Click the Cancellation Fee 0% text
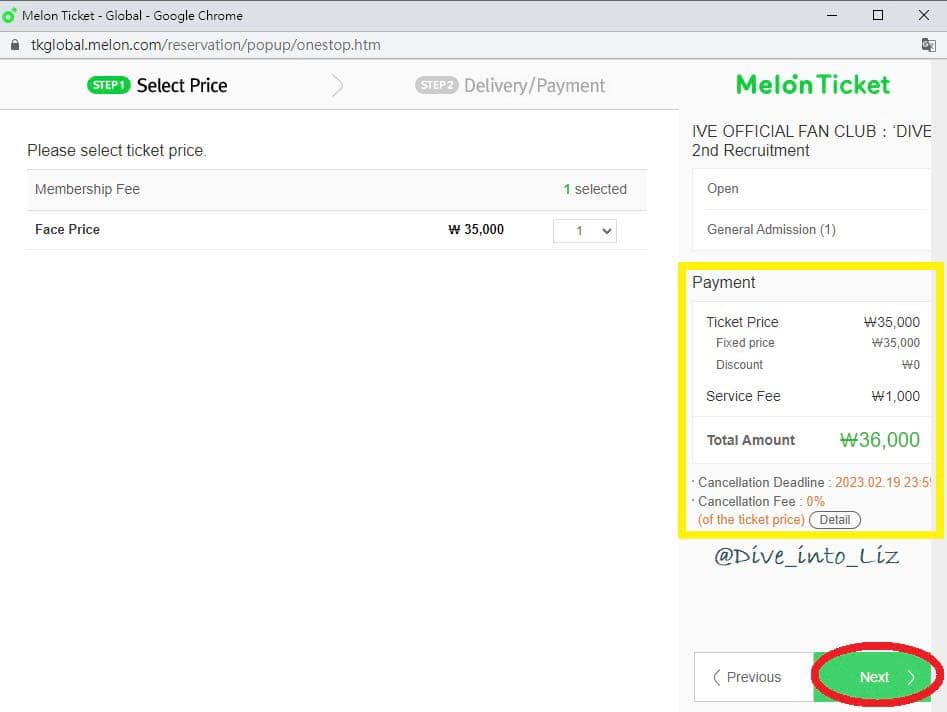Image resolution: width=947 pixels, height=712 pixels. point(761,501)
